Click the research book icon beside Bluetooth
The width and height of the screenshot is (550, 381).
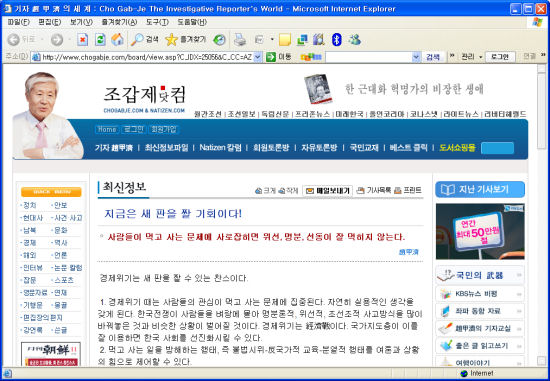point(318,39)
